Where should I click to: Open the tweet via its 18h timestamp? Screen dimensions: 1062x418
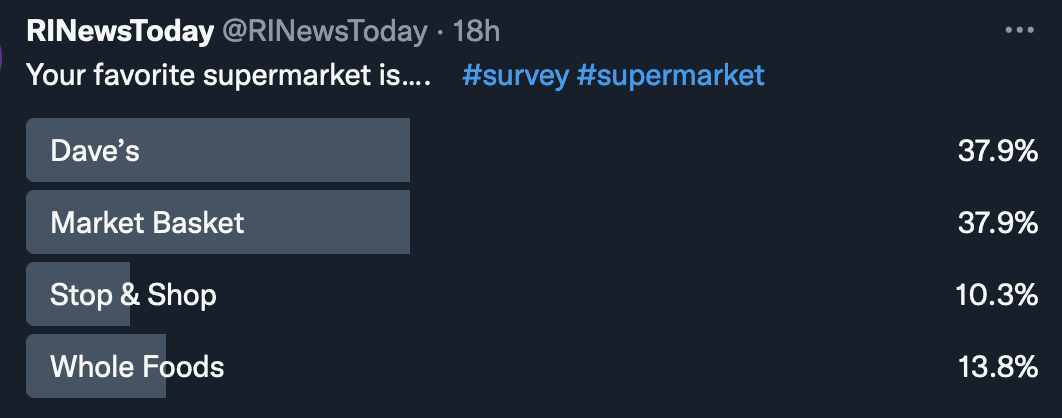point(476,31)
